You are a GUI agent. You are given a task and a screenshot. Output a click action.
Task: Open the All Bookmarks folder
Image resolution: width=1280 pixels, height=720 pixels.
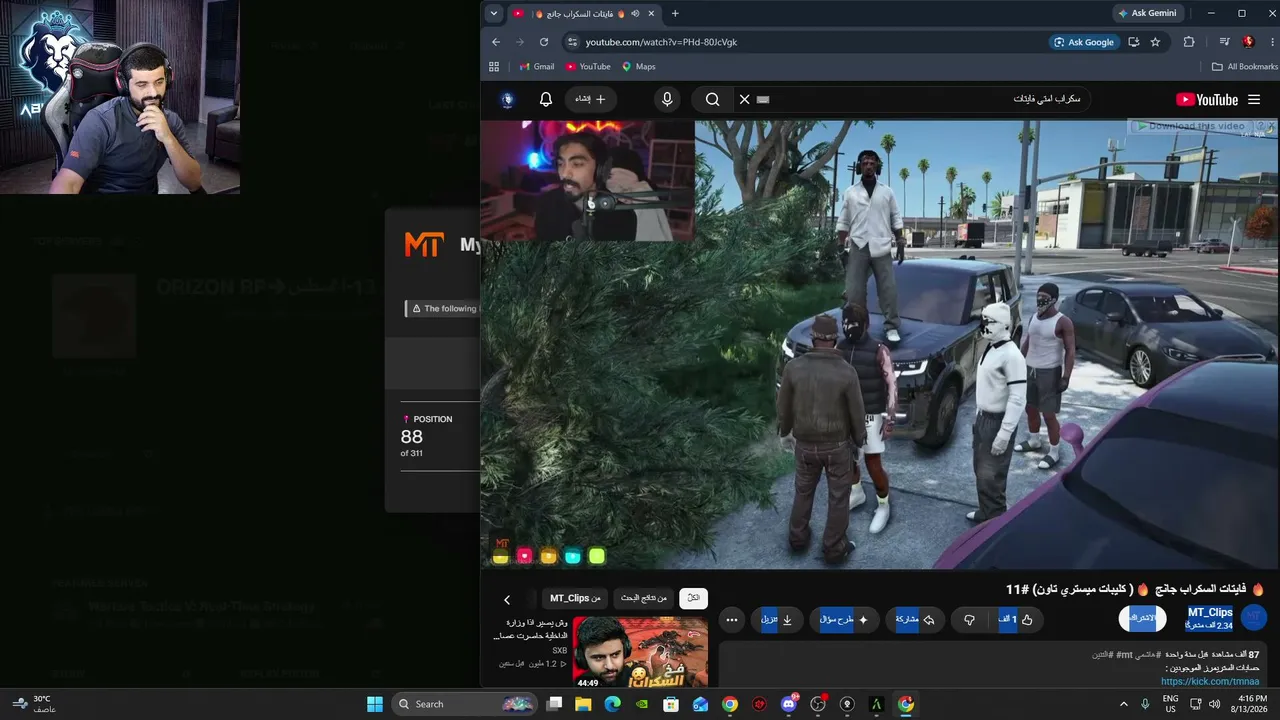point(1244,67)
